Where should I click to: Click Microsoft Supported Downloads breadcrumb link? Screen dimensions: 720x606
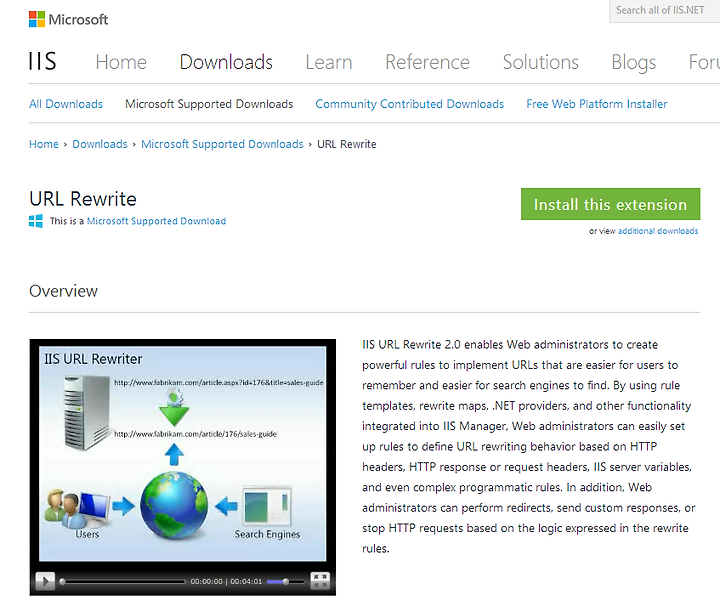222,144
